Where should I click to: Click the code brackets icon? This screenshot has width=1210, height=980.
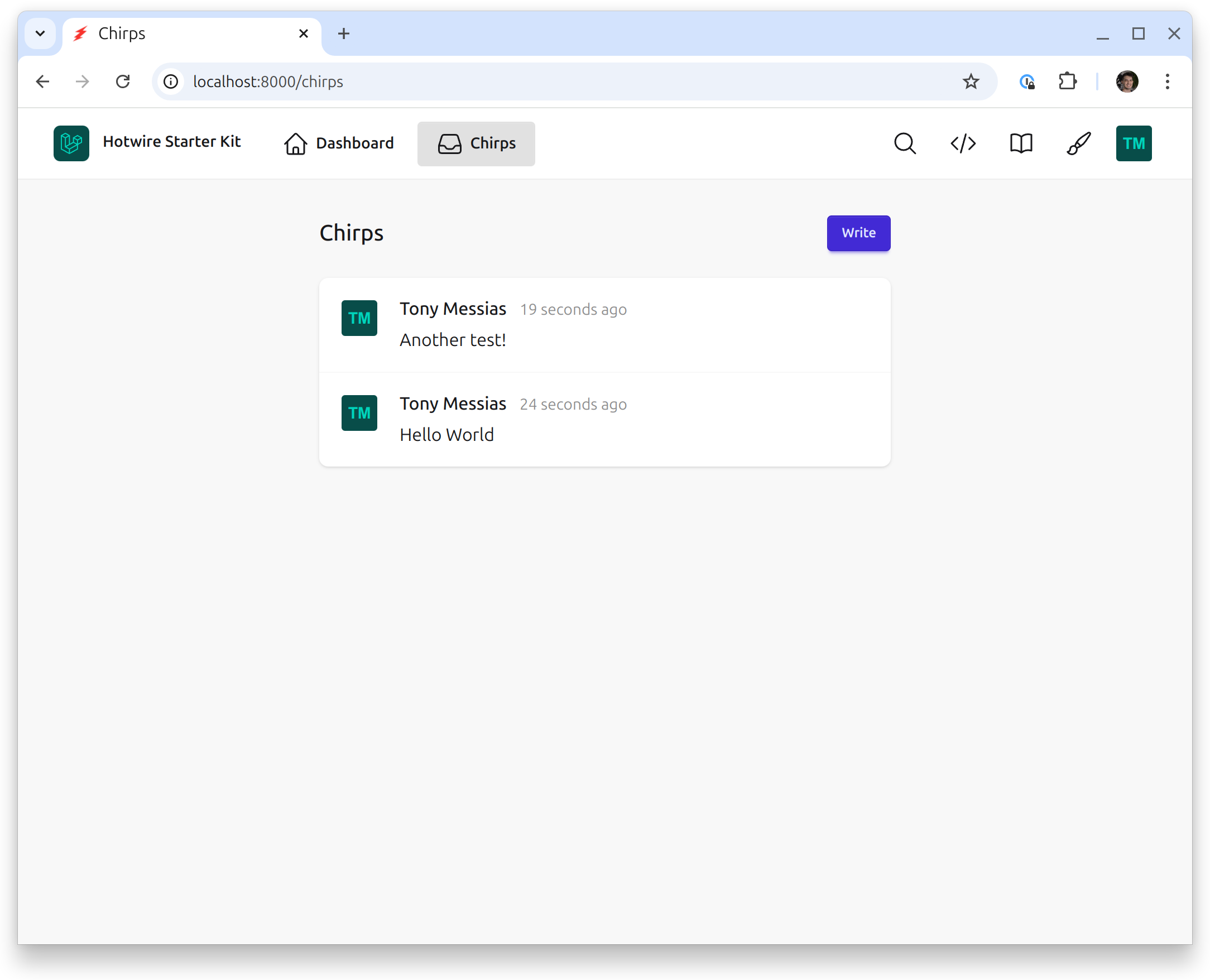(x=963, y=143)
